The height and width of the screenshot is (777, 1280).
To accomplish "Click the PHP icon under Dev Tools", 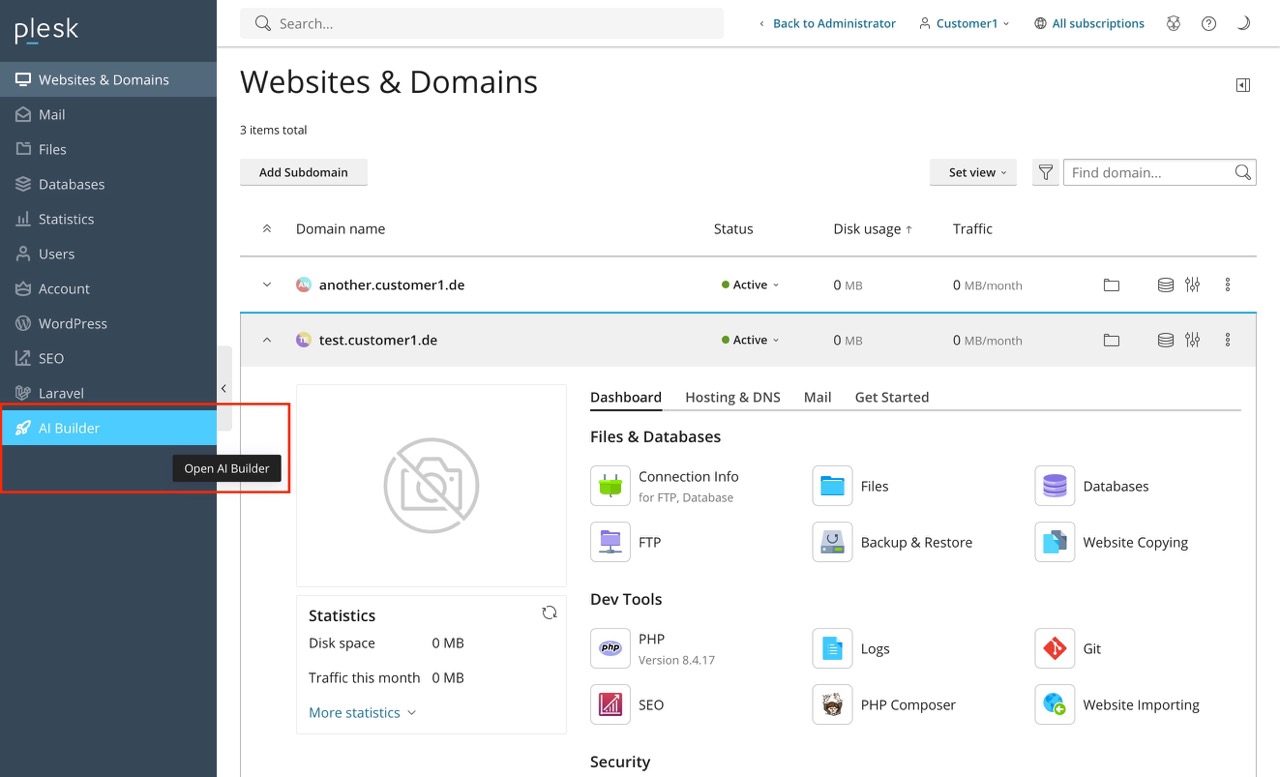I will pyautogui.click(x=610, y=648).
